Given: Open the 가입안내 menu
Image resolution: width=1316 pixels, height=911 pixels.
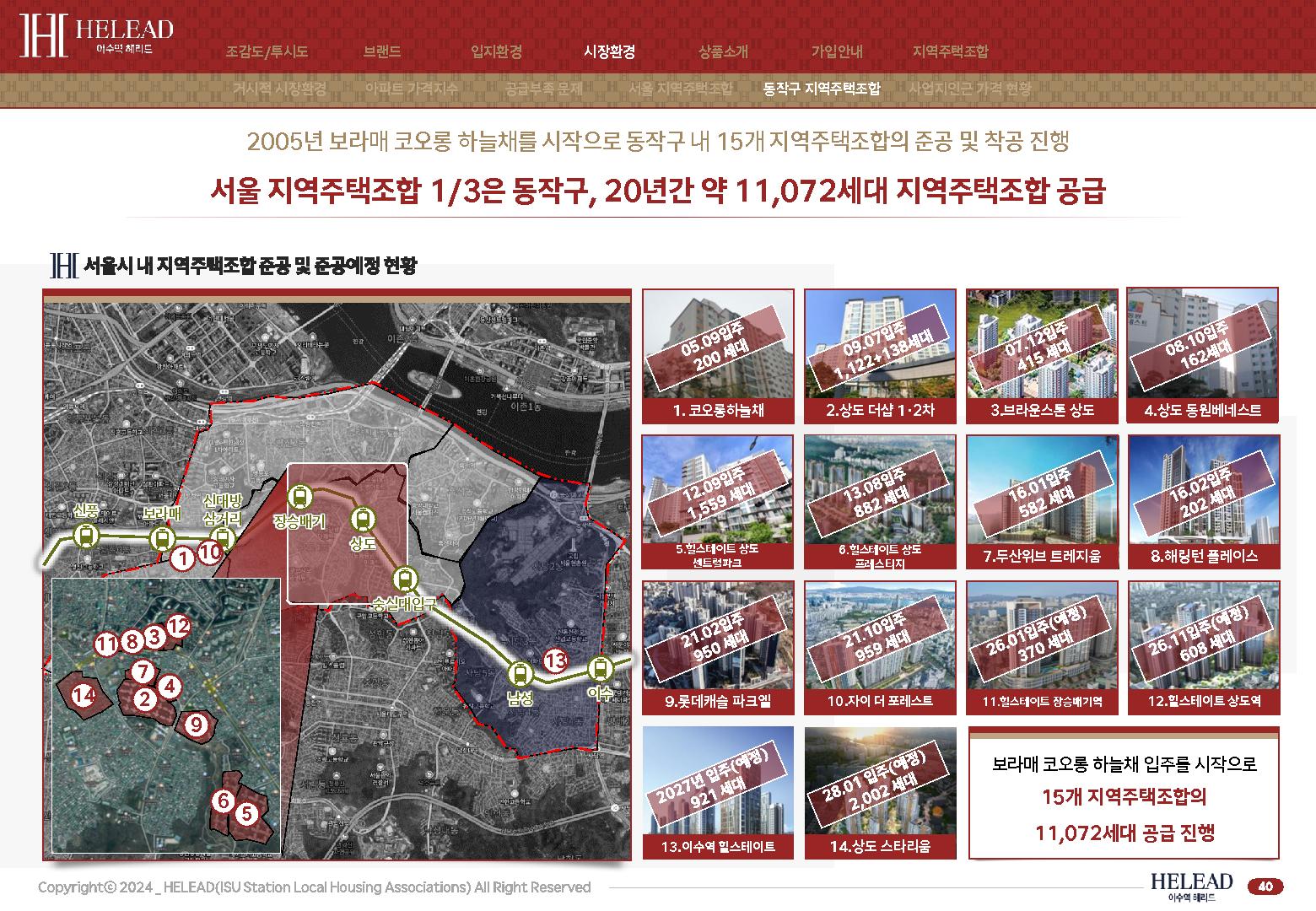Looking at the screenshot, I should 837,51.
